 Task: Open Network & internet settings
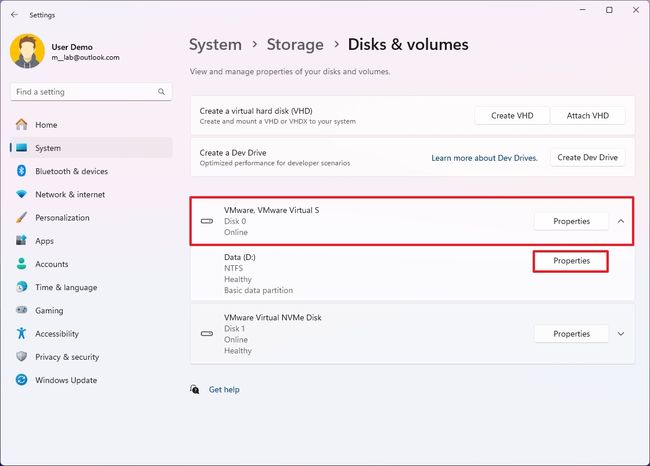click(x=69, y=194)
